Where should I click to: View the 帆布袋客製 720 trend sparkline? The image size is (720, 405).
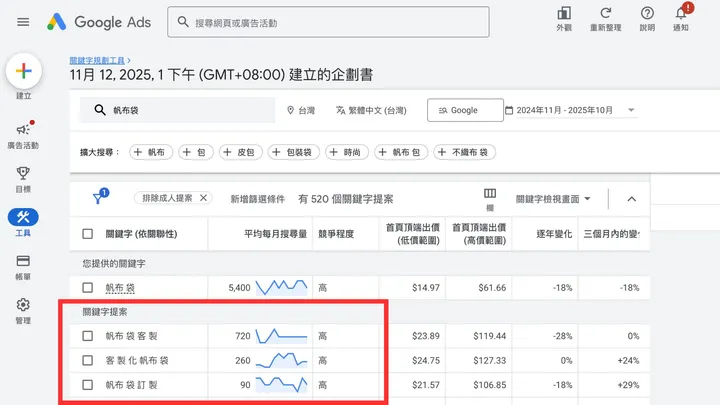(281, 336)
